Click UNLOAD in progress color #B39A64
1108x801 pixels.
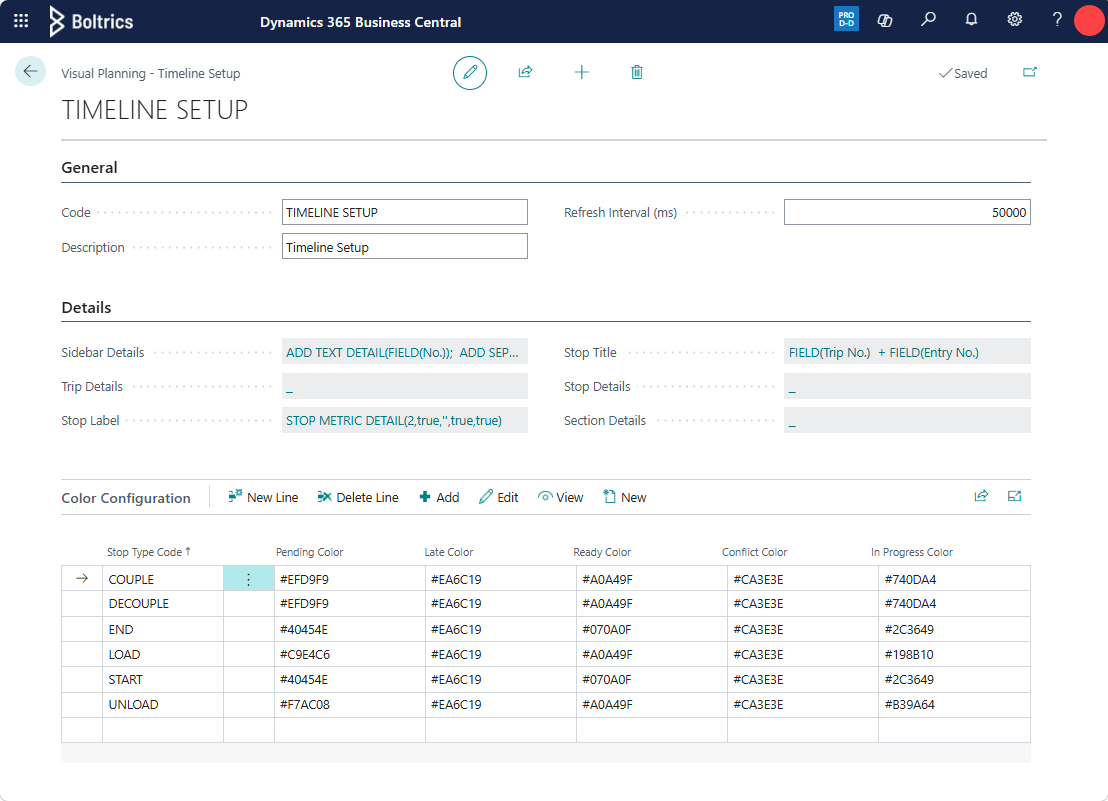coord(954,705)
